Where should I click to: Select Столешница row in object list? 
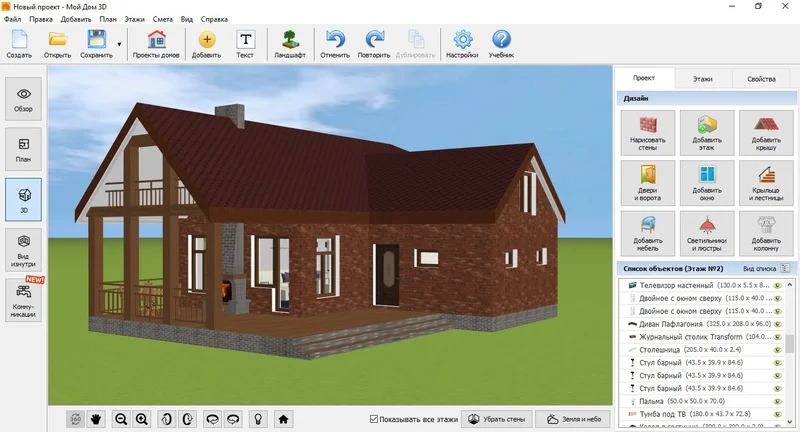(x=702, y=350)
